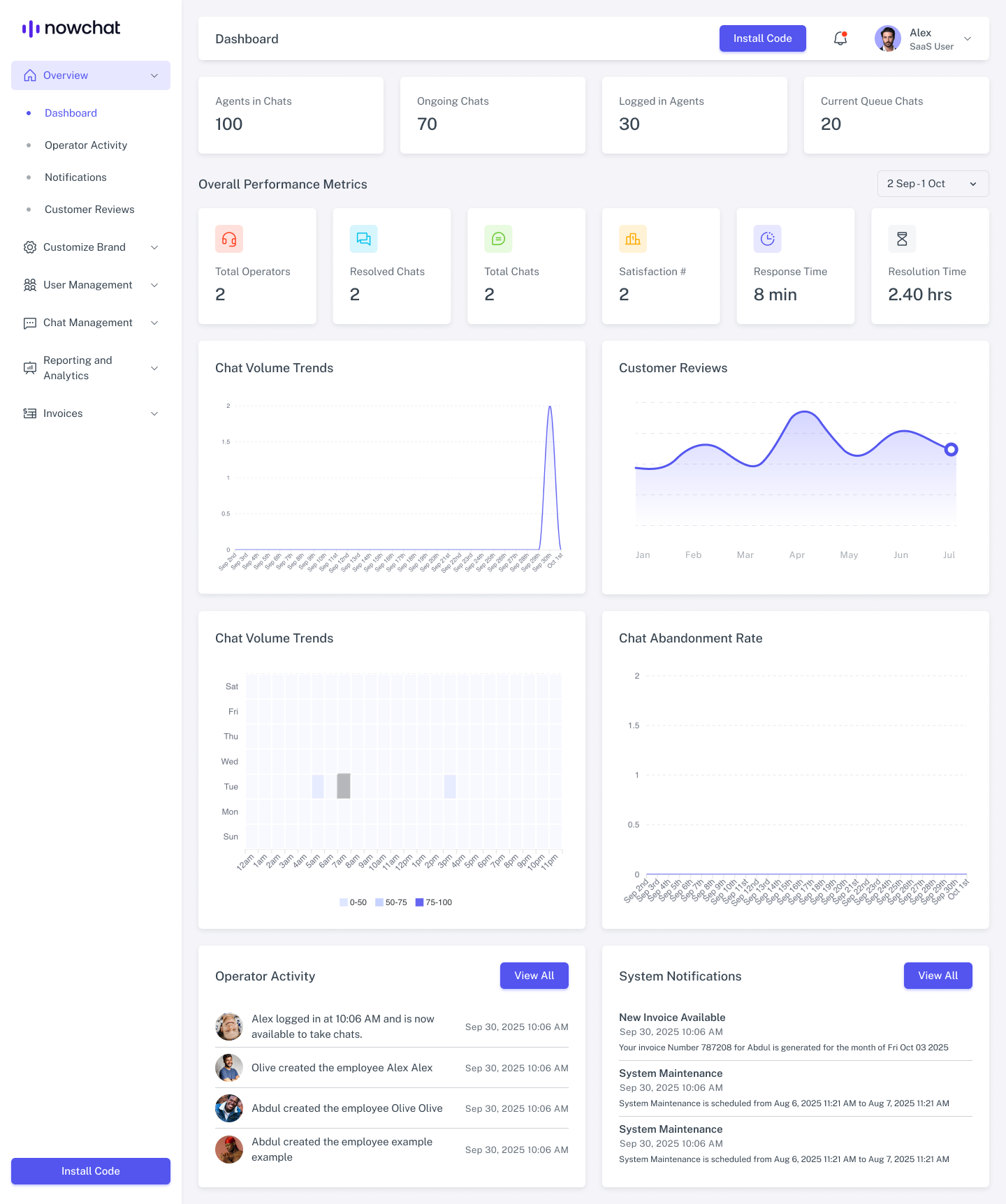Go to Operator Activity in sidebar
This screenshot has height=1204, width=1006.
click(x=86, y=145)
